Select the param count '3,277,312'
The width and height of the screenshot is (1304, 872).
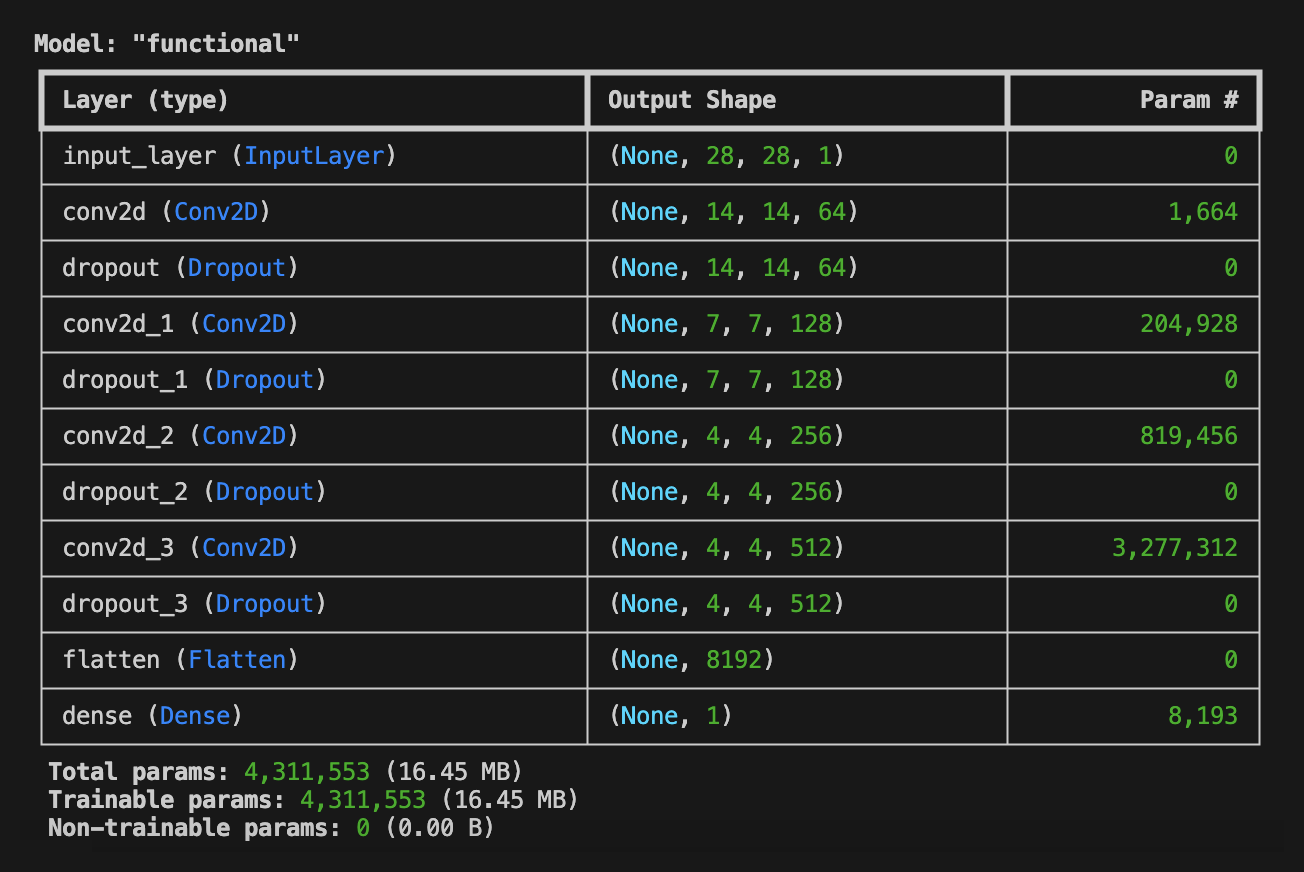tap(1175, 548)
